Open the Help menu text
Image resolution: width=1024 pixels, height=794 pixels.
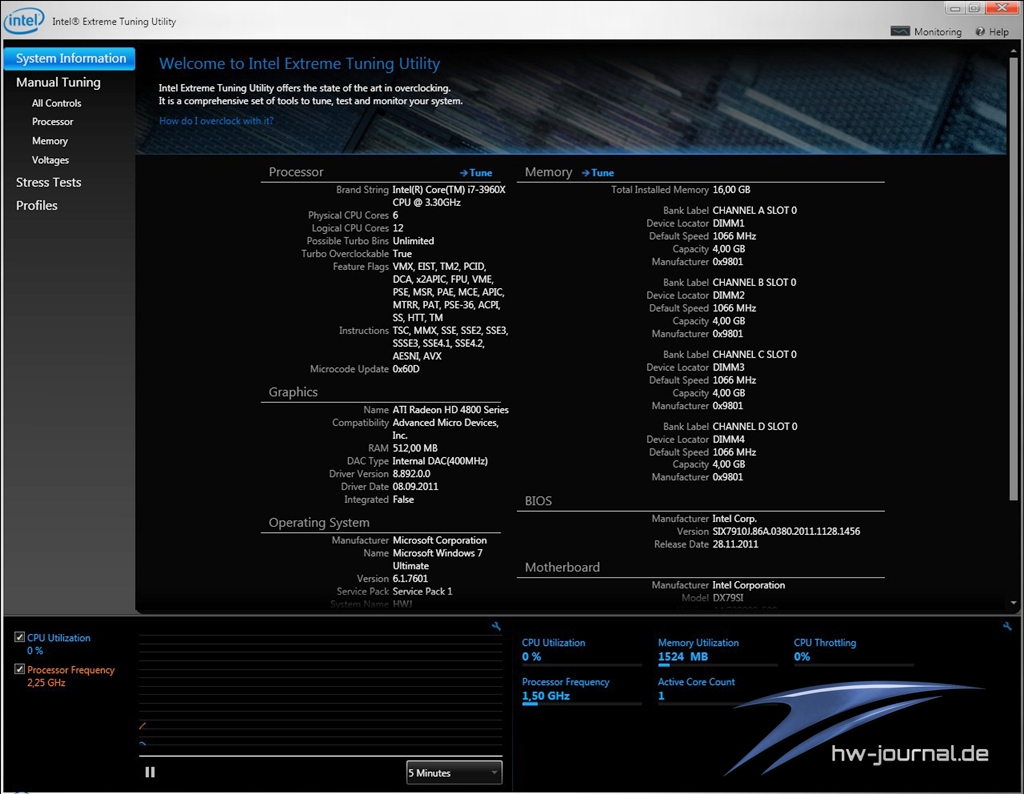pos(999,32)
